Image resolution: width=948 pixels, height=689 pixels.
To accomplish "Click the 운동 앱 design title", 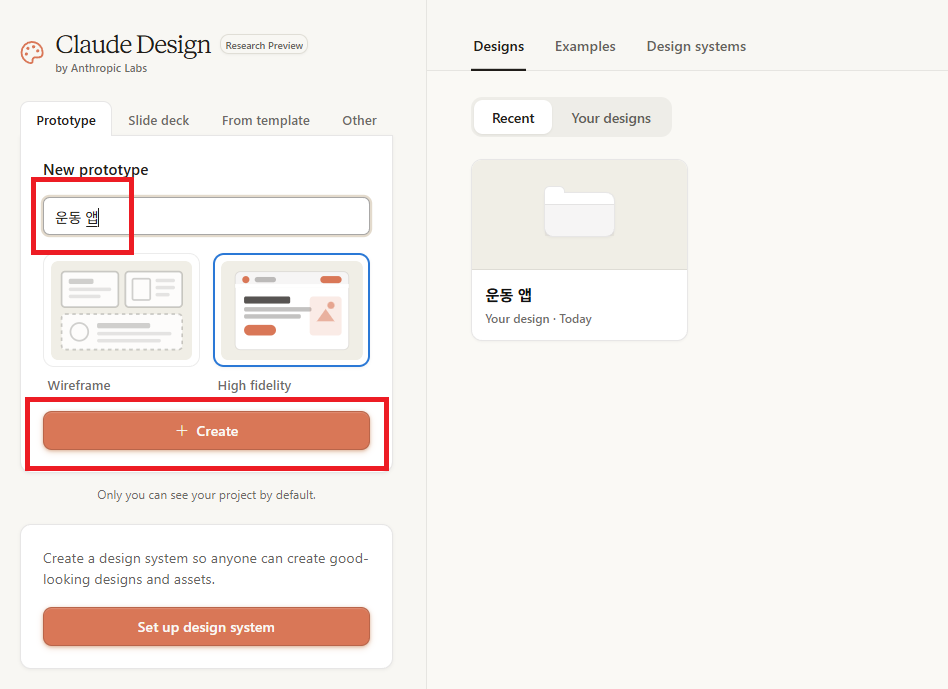I will pos(508,295).
